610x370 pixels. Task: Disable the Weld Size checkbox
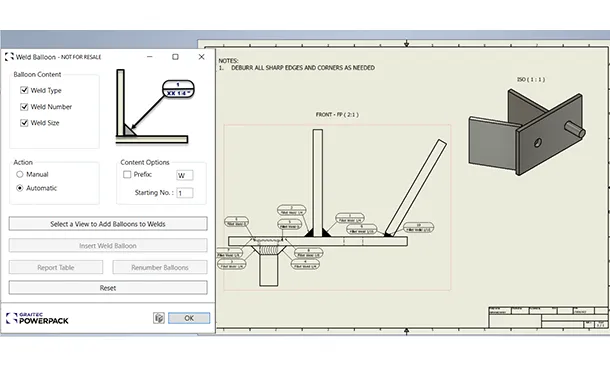(x=24, y=123)
